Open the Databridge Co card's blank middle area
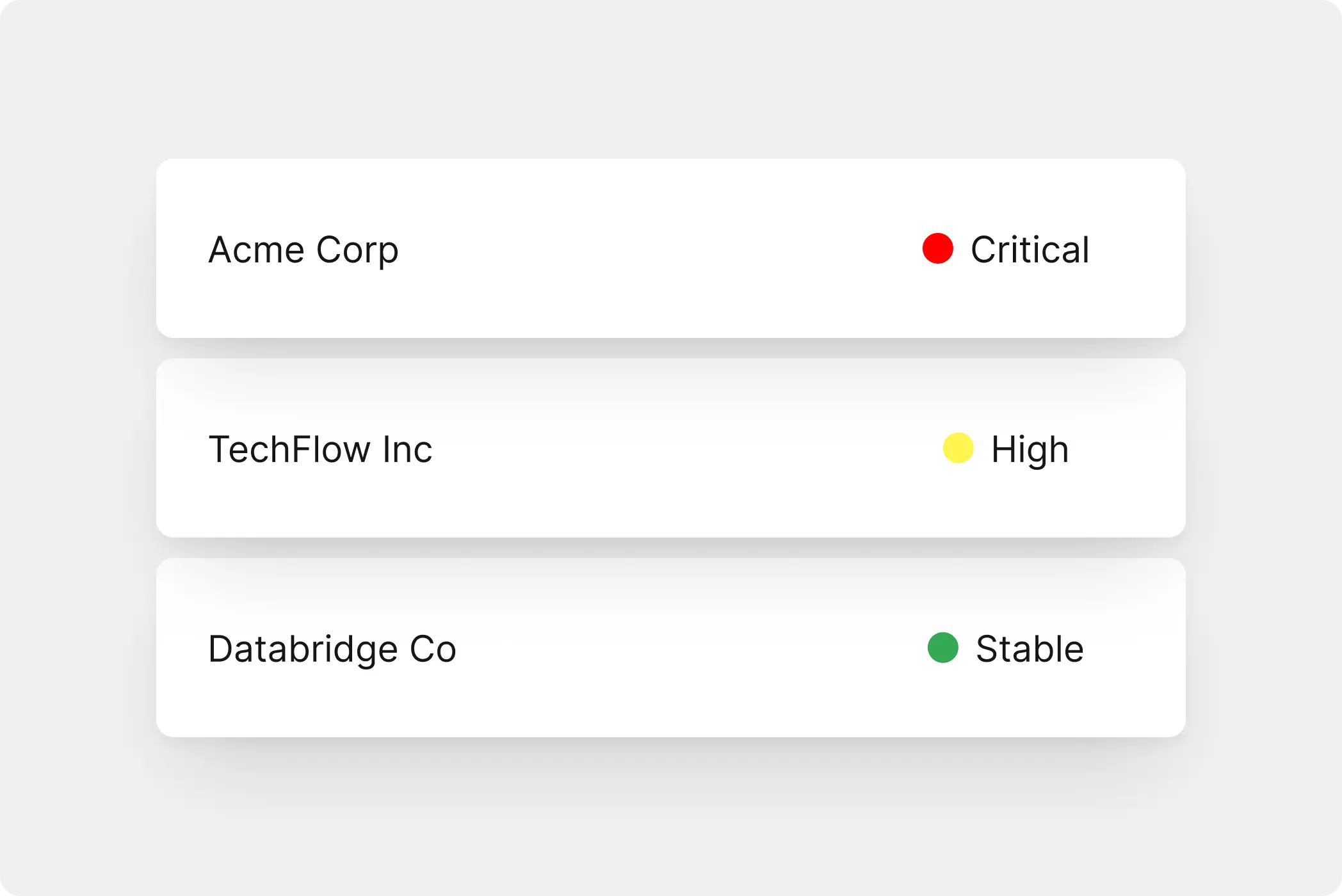Viewport: 1342px width, 896px height. point(685,649)
